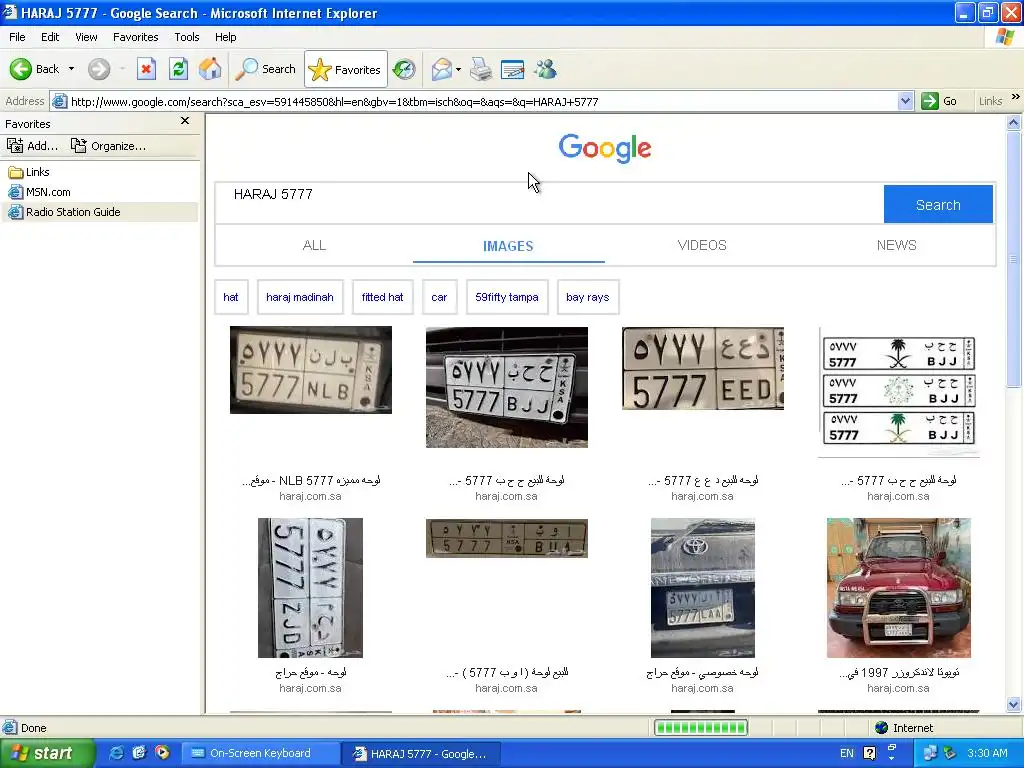Go to the Home page icon

pyautogui.click(x=210, y=69)
